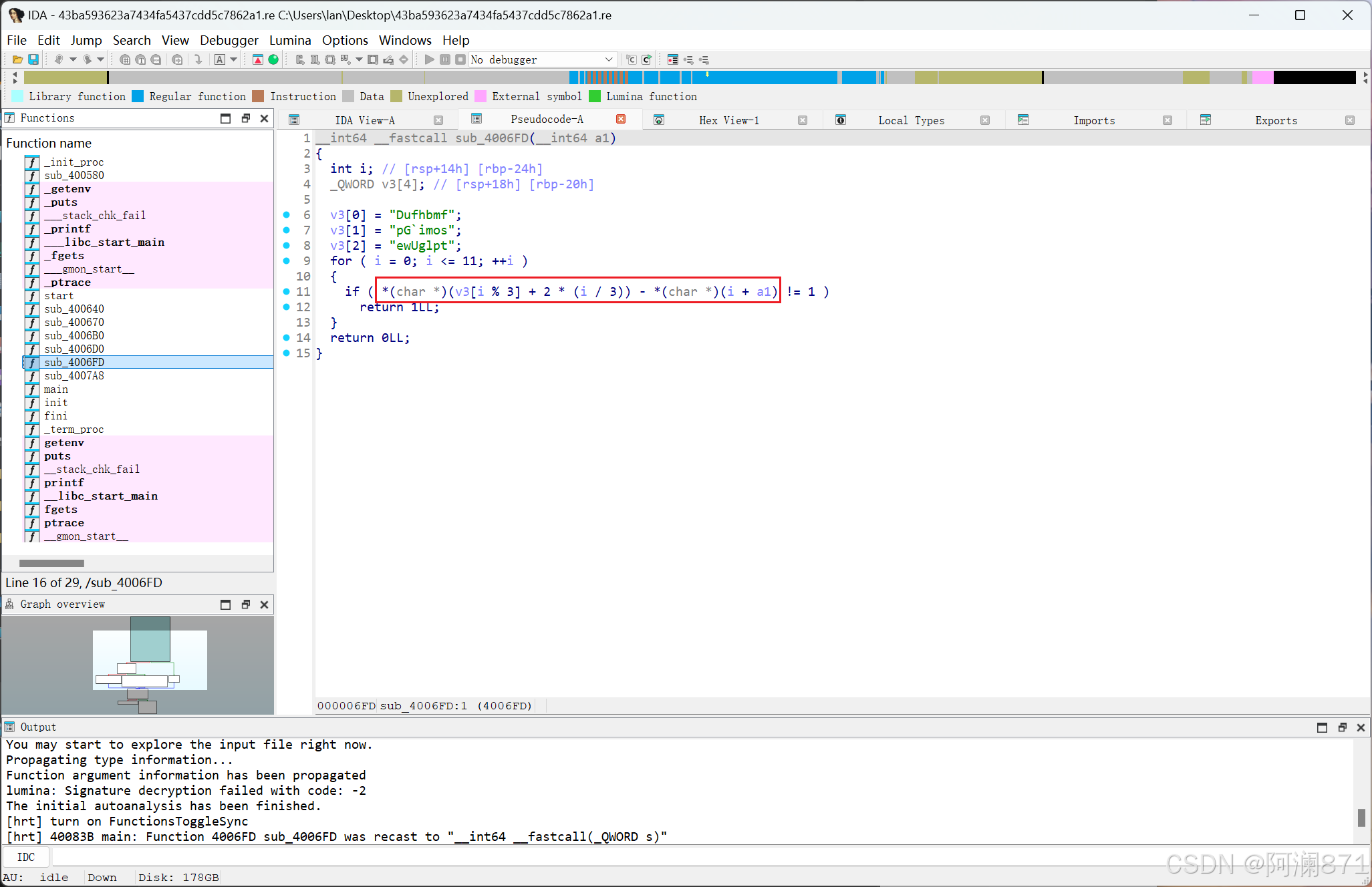Select the green start process icon
This screenshot has width=1372, height=887.
click(274, 59)
